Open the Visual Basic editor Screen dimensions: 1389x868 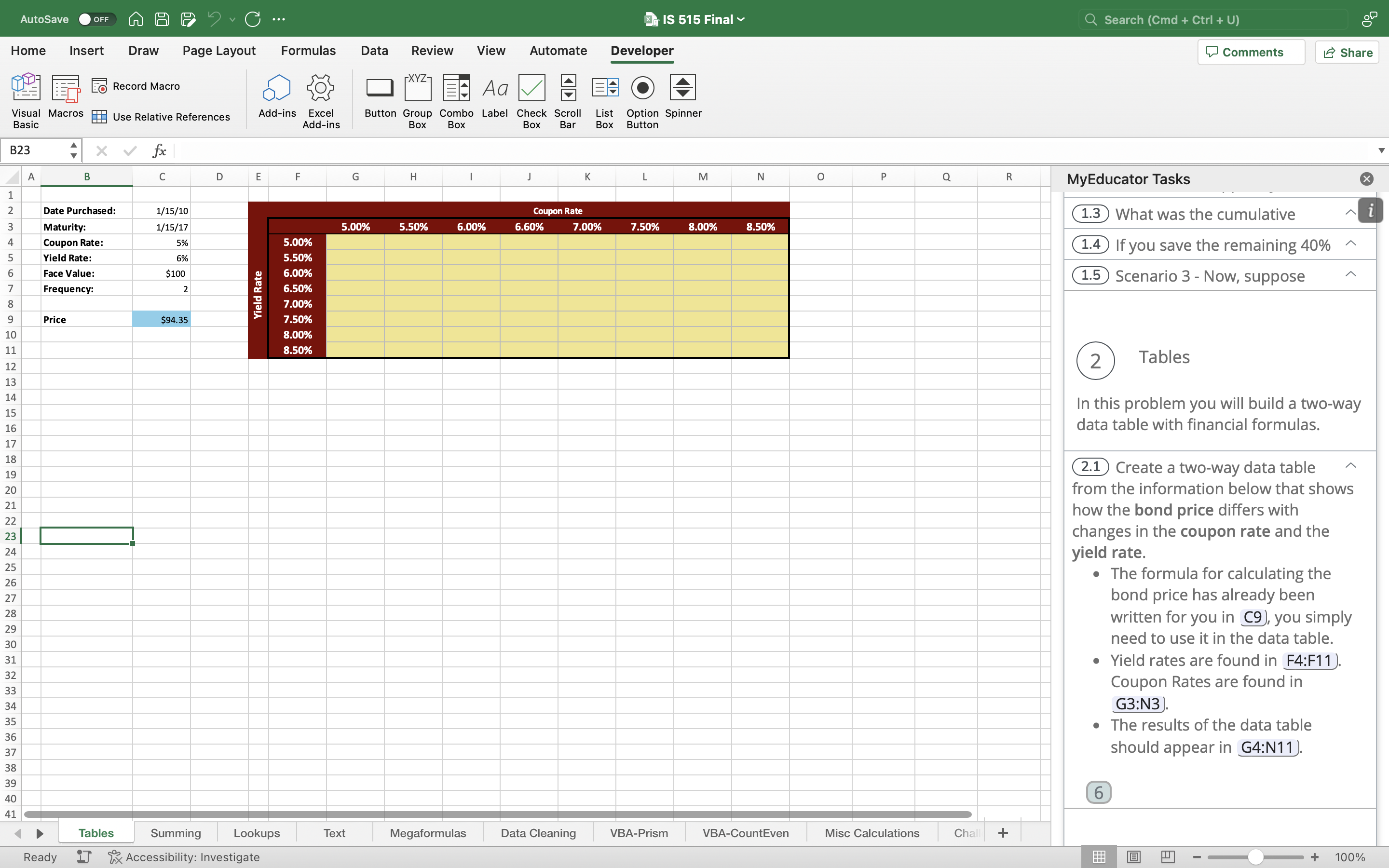[x=25, y=97]
